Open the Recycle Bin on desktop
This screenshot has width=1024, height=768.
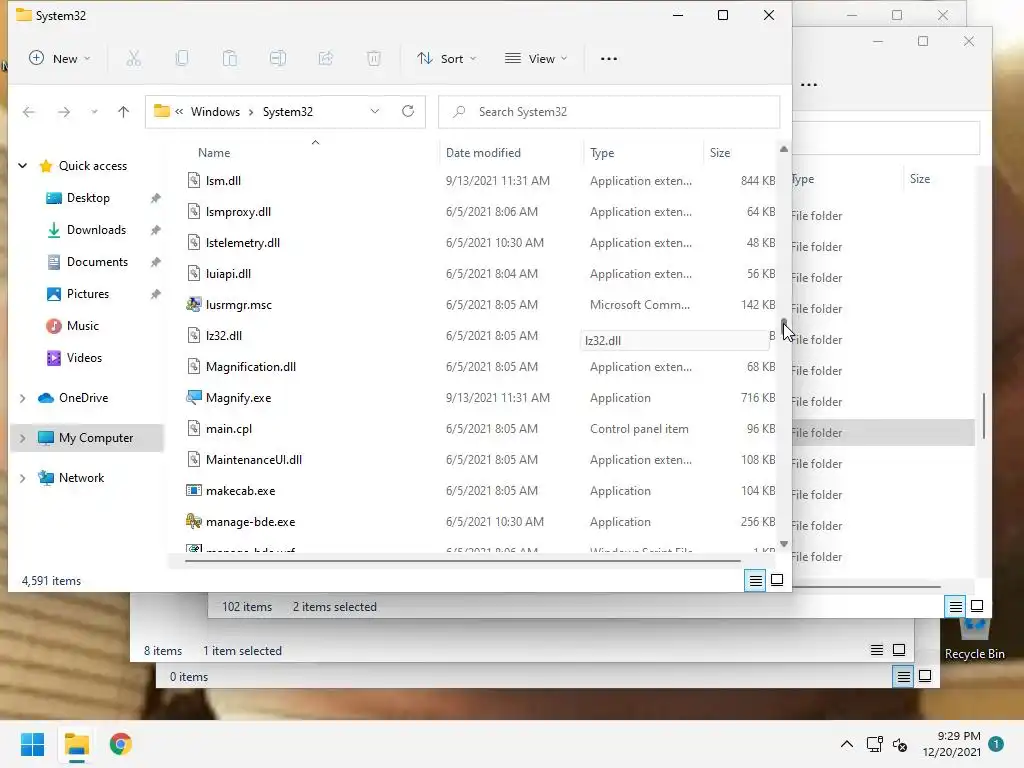pos(974,640)
